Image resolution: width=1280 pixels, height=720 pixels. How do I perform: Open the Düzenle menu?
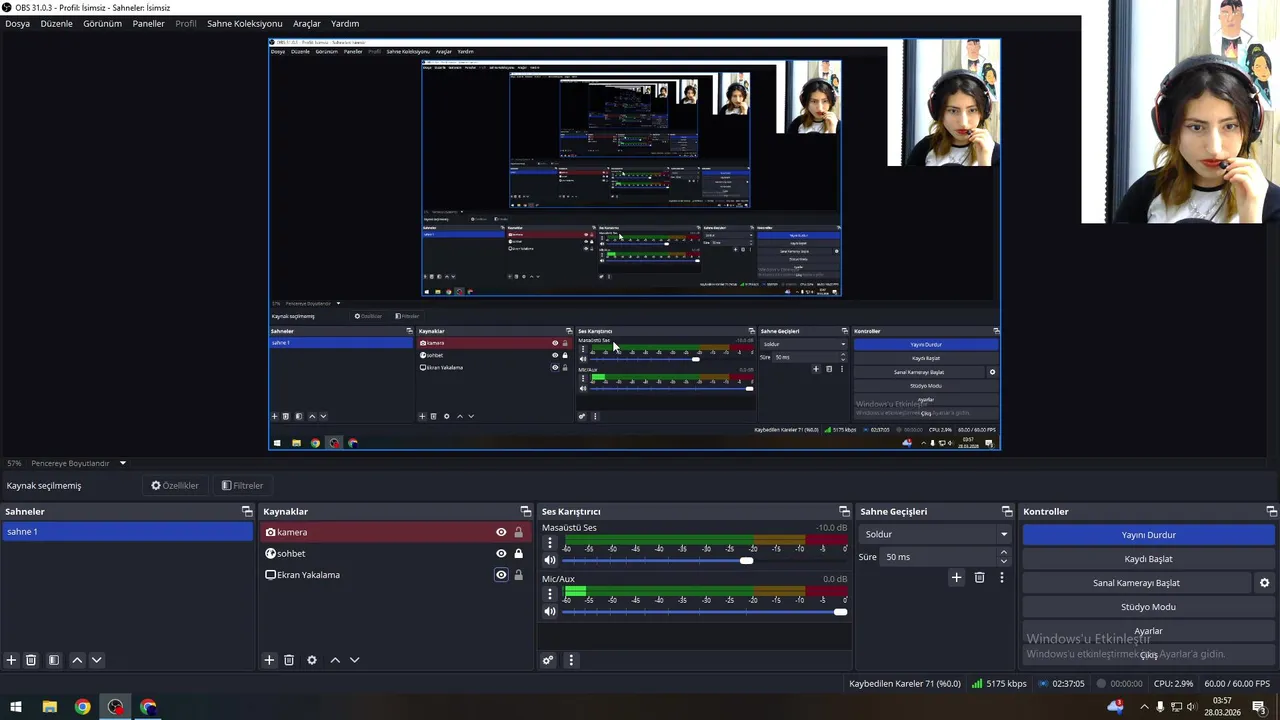[x=56, y=23]
